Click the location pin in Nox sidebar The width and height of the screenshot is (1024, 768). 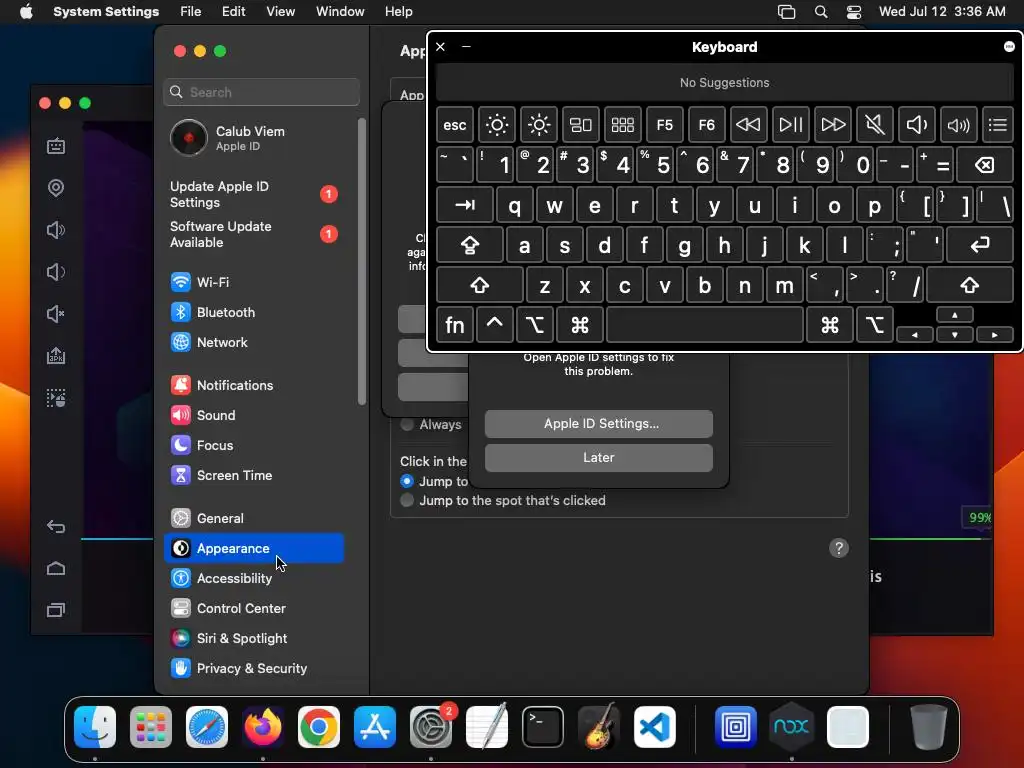[x=56, y=188]
